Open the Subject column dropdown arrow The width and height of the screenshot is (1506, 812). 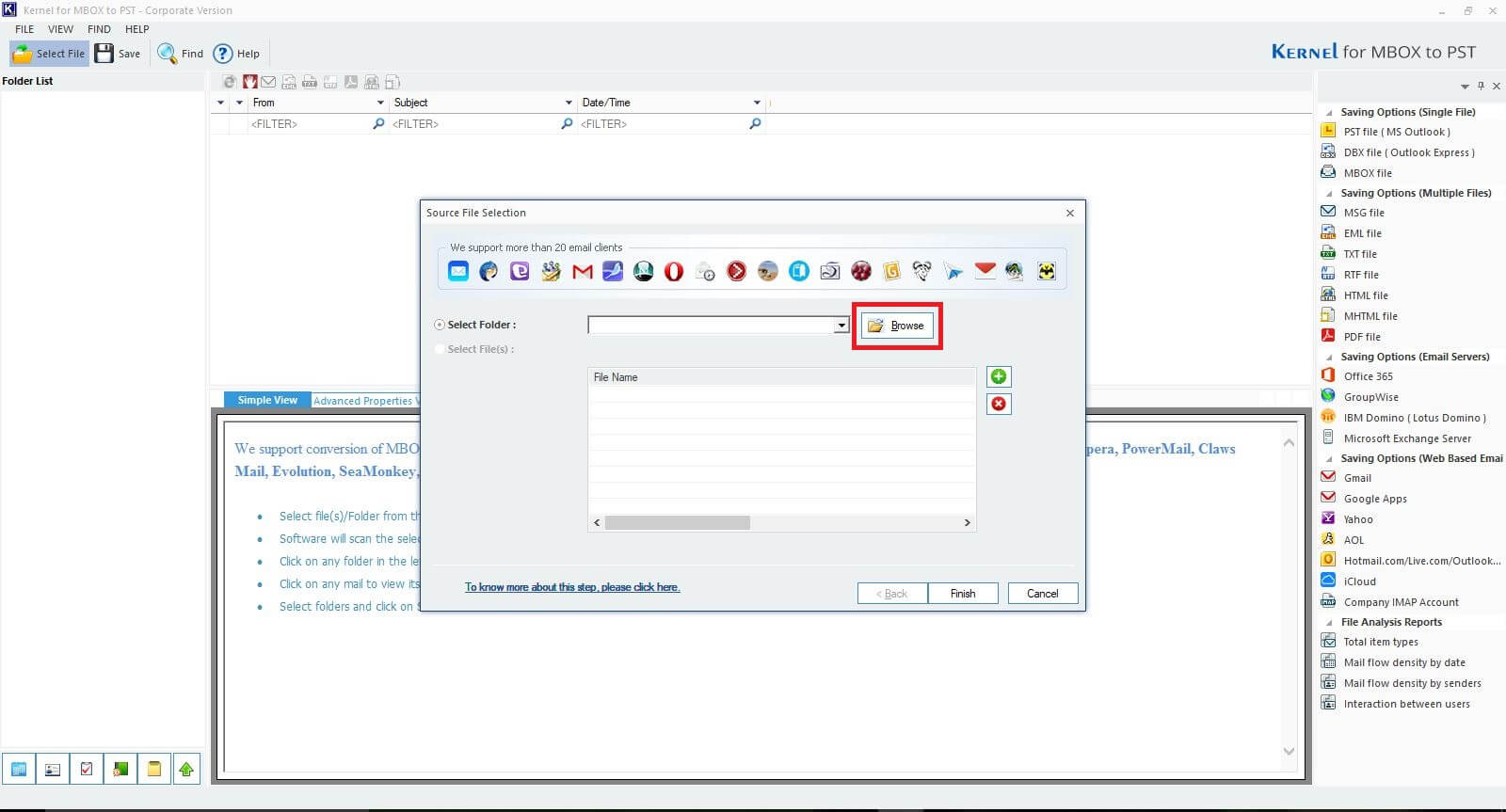pyautogui.click(x=569, y=103)
